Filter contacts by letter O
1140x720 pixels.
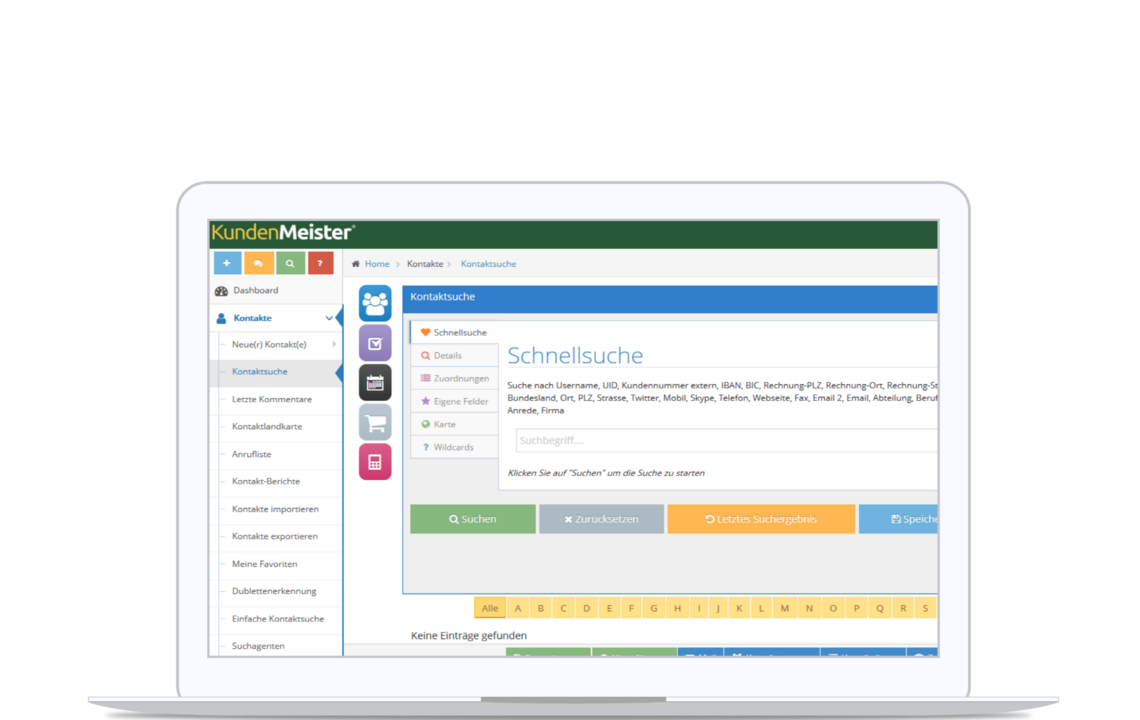tap(833, 608)
